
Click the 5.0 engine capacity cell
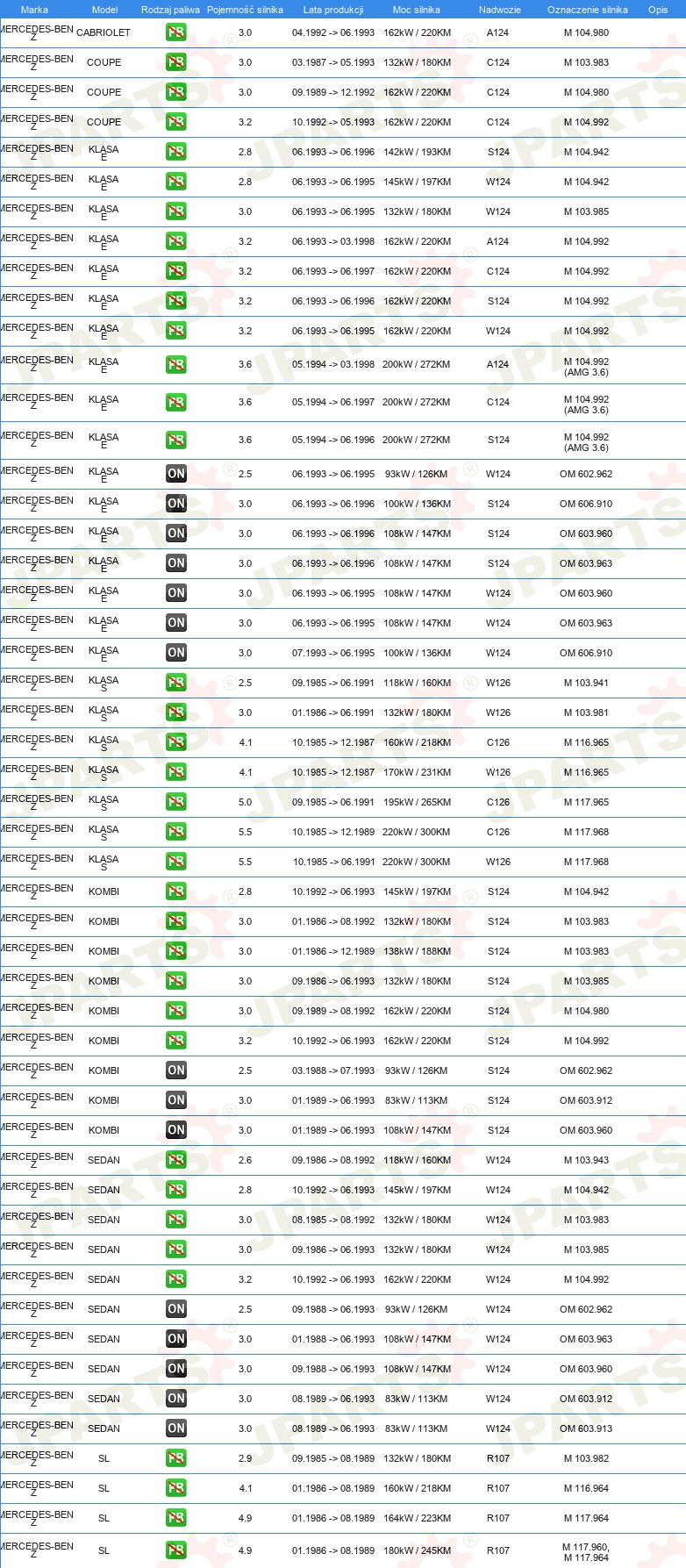click(245, 802)
